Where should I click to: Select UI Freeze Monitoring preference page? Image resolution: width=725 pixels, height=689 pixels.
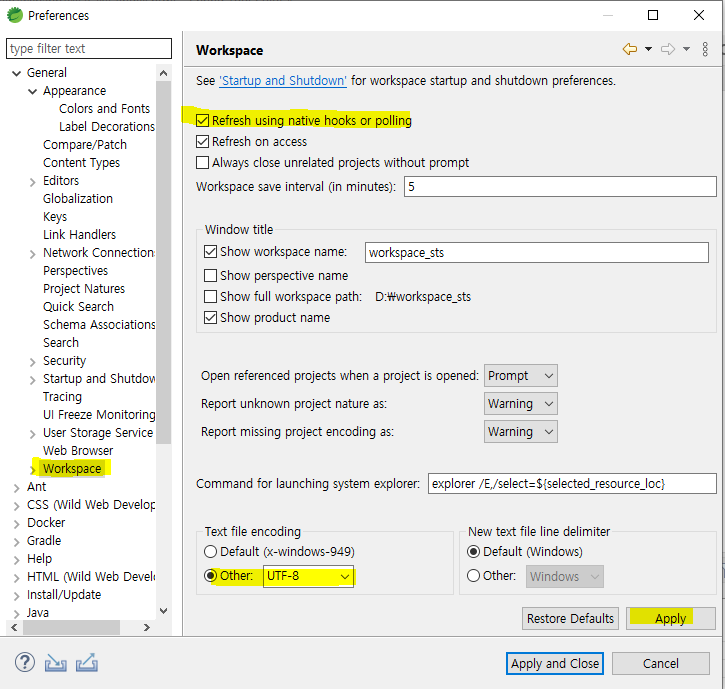pos(99,414)
